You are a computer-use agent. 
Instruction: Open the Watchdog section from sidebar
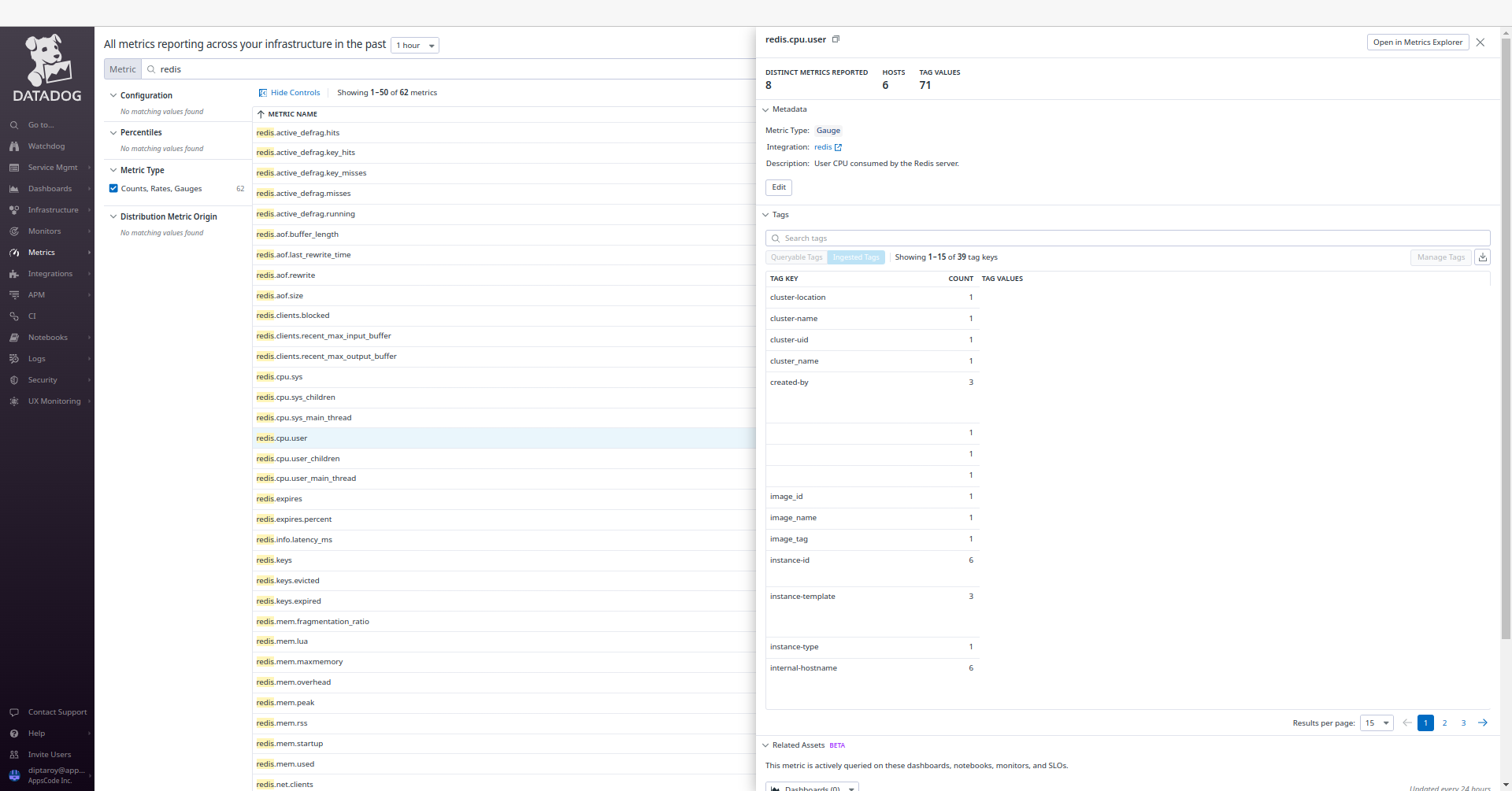pos(14,146)
